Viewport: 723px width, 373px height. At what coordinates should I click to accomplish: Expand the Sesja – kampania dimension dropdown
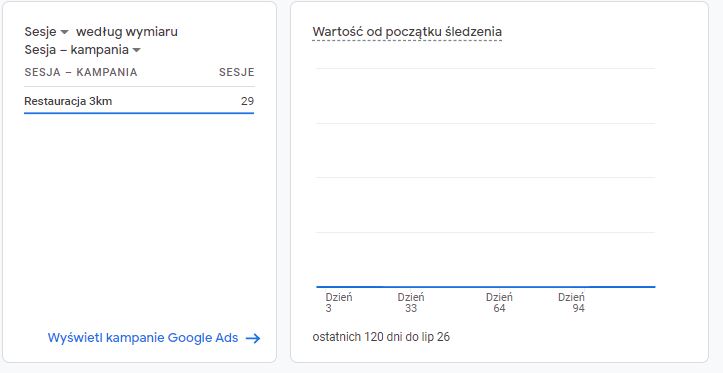tap(136, 50)
